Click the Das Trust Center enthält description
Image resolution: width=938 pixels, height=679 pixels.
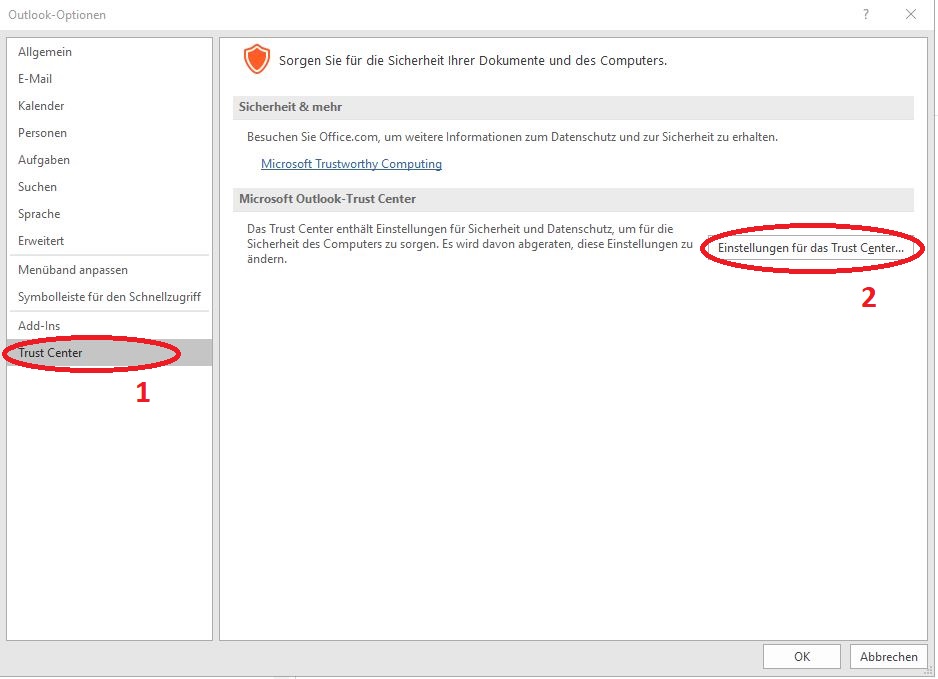pos(470,243)
